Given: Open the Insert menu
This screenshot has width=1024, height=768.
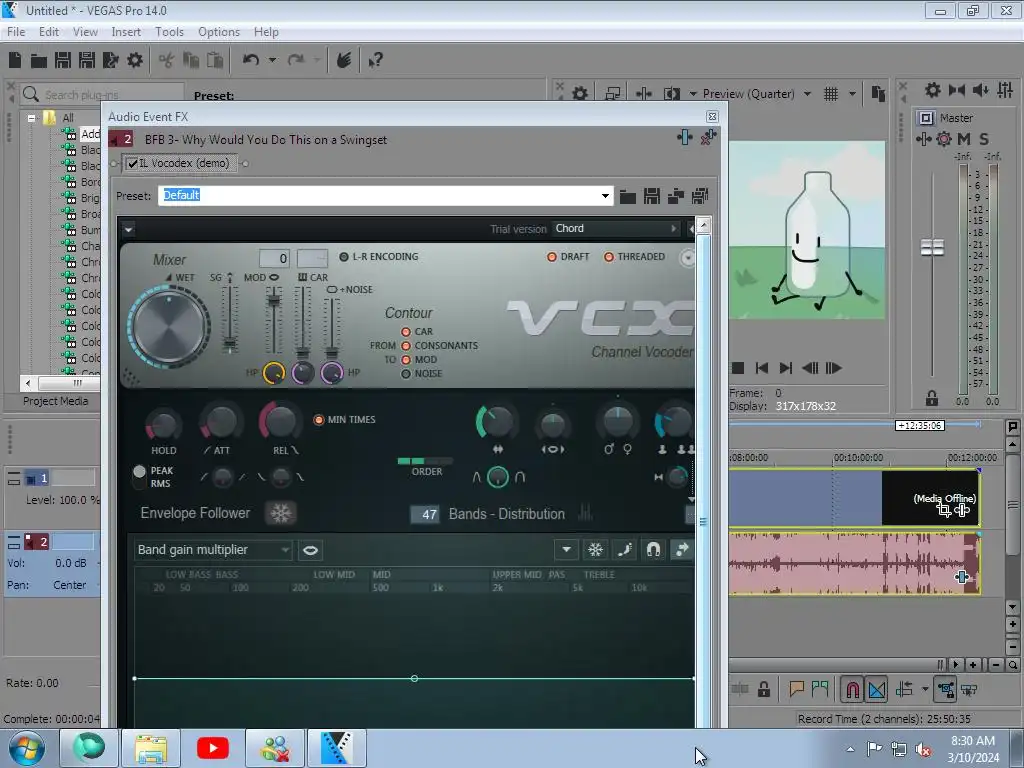Looking at the screenshot, I should point(126,31).
